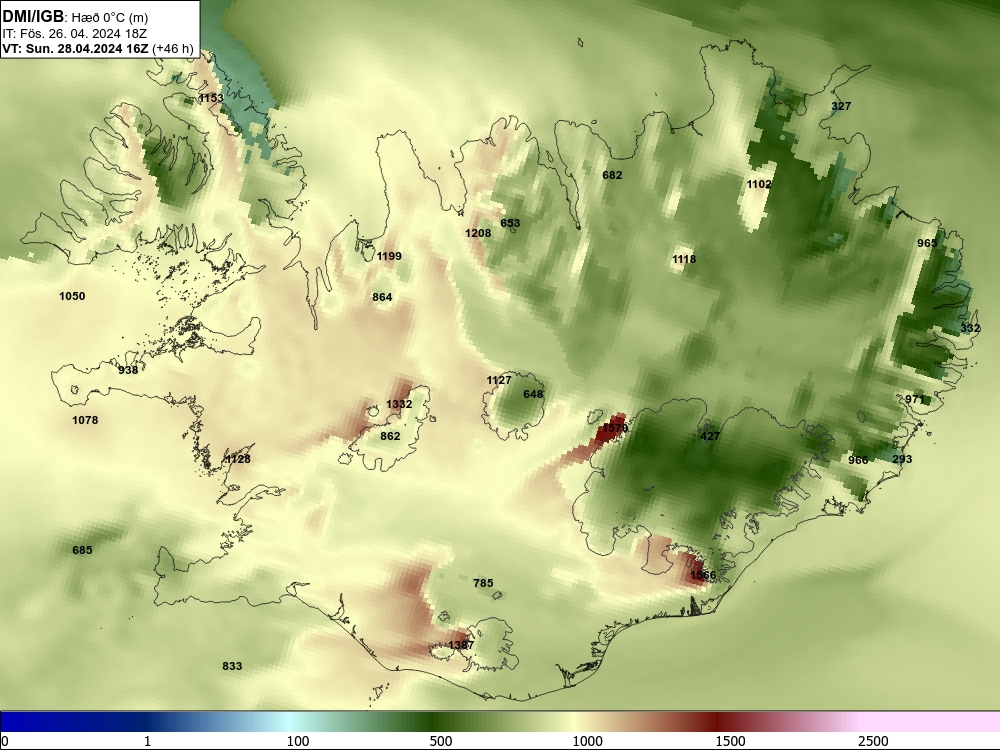Screen dimensions: 1000x750
Task: Select the 1208 height label
Action: [478, 233]
